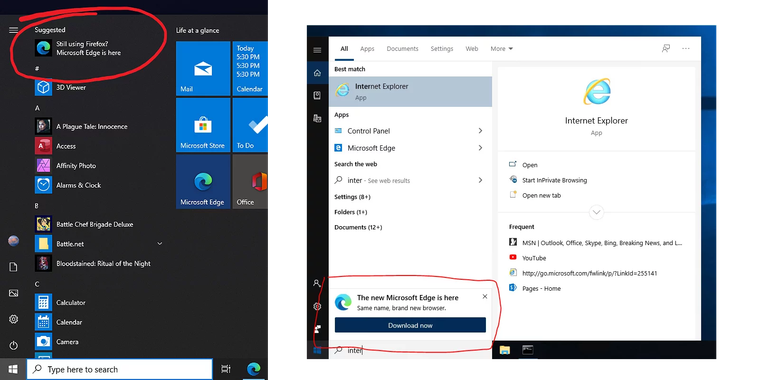
Task: Launch Access from the app list
Action: click(56, 146)
